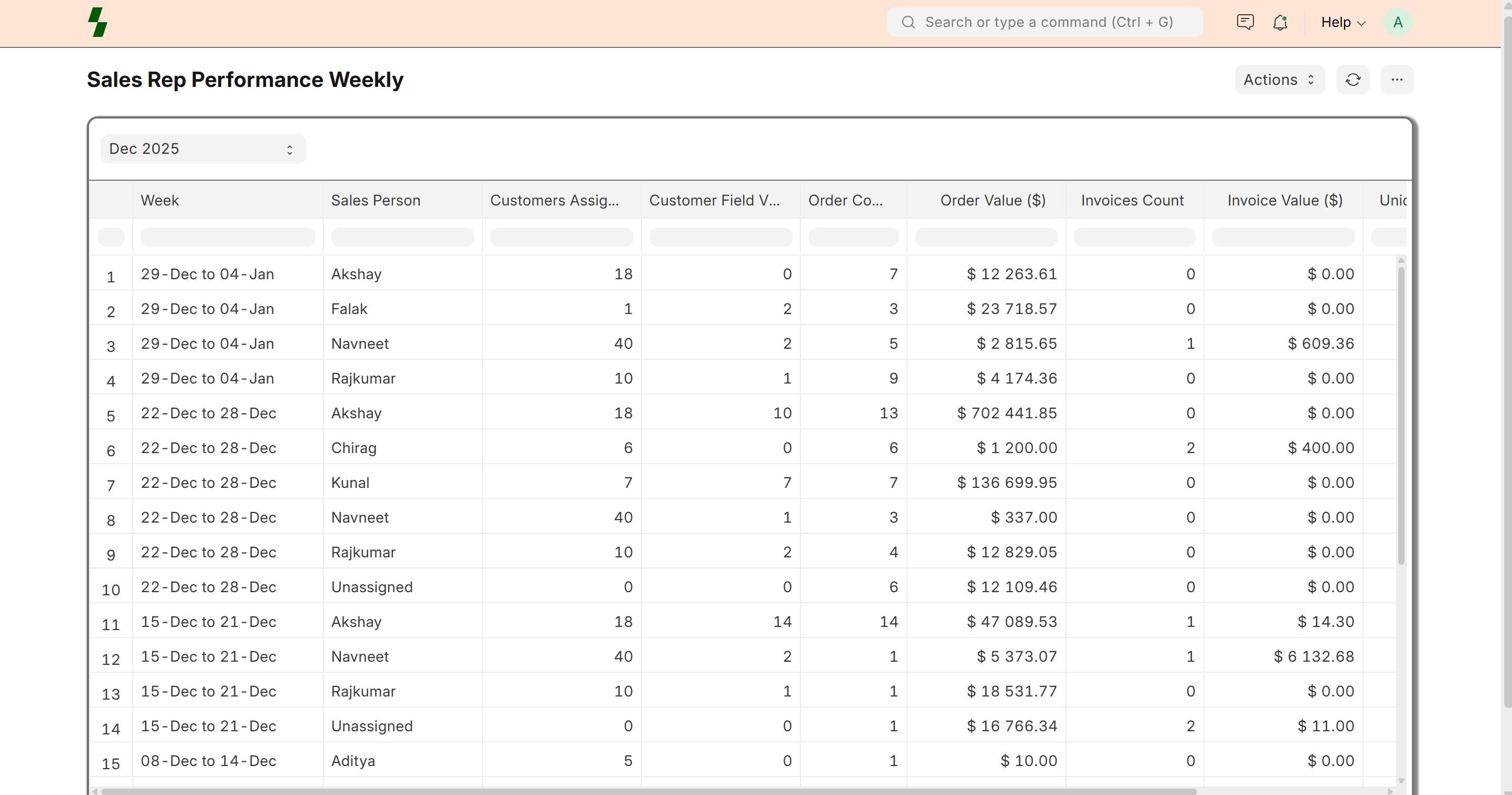Screen dimensions: 1512x795
Task: Select the Akshay cell in row 1
Action: pos(355,274)
